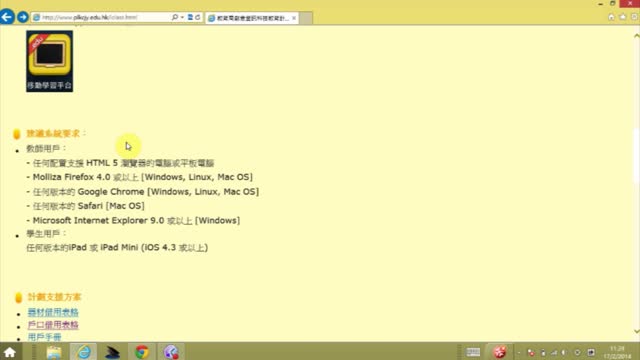Open the taskbar clock and date
This screenshot has height=360, width=640.
tap(617, 352)
